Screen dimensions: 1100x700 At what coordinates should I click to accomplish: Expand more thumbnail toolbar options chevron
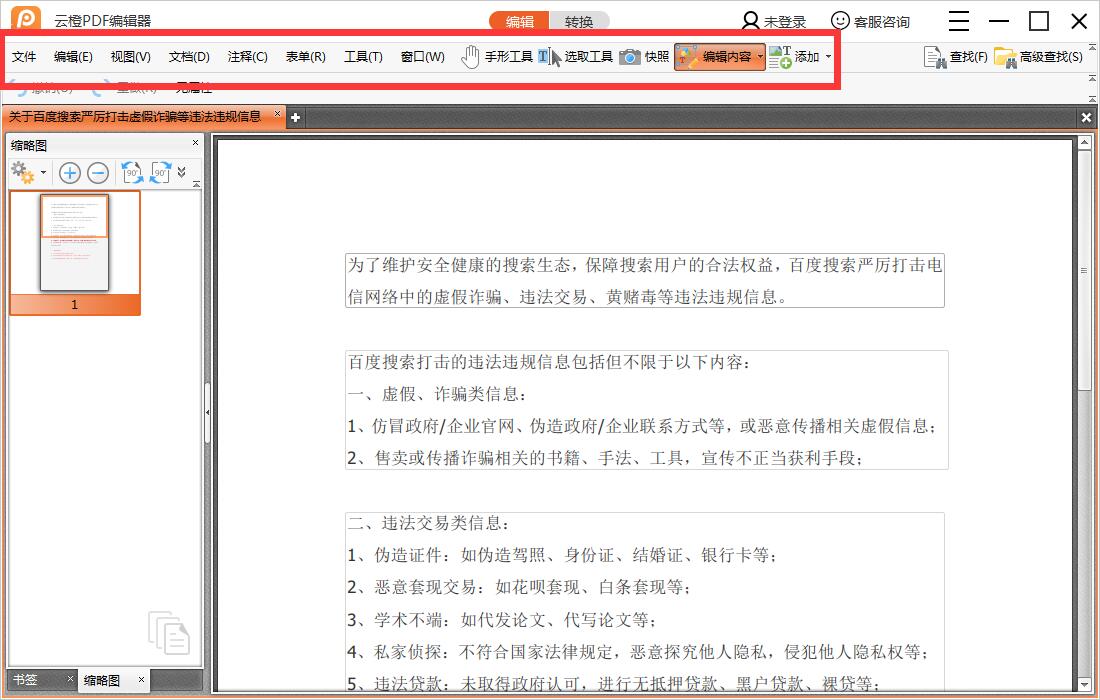(182, 172)
